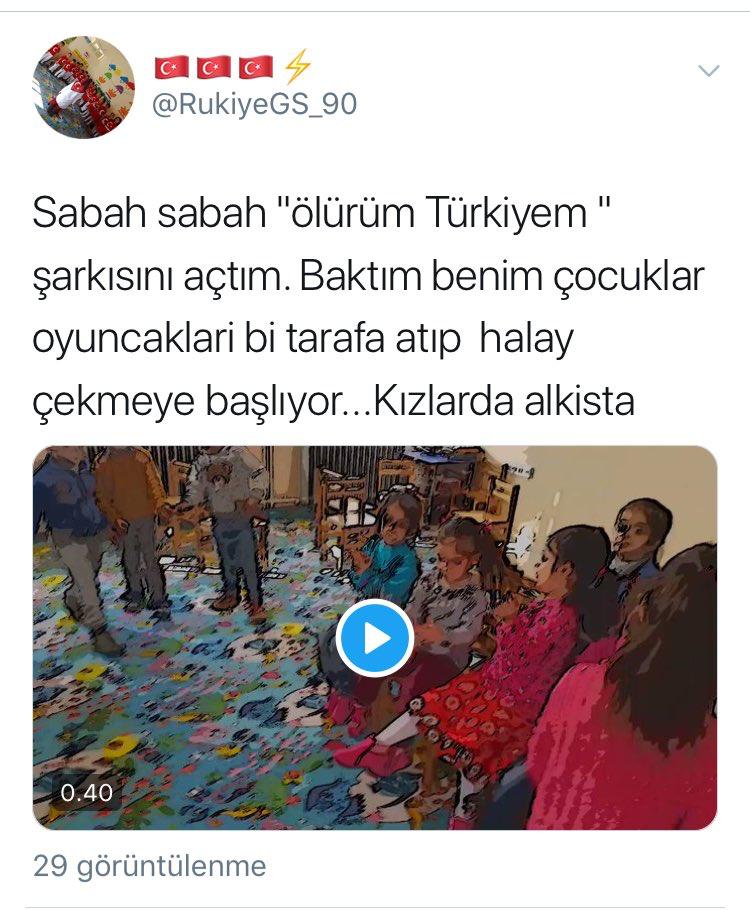Screen dimensions: 750x910
Task: Click the tweet line starting "oyuncaklari bi tarafa"
Action: pos(303,340)
